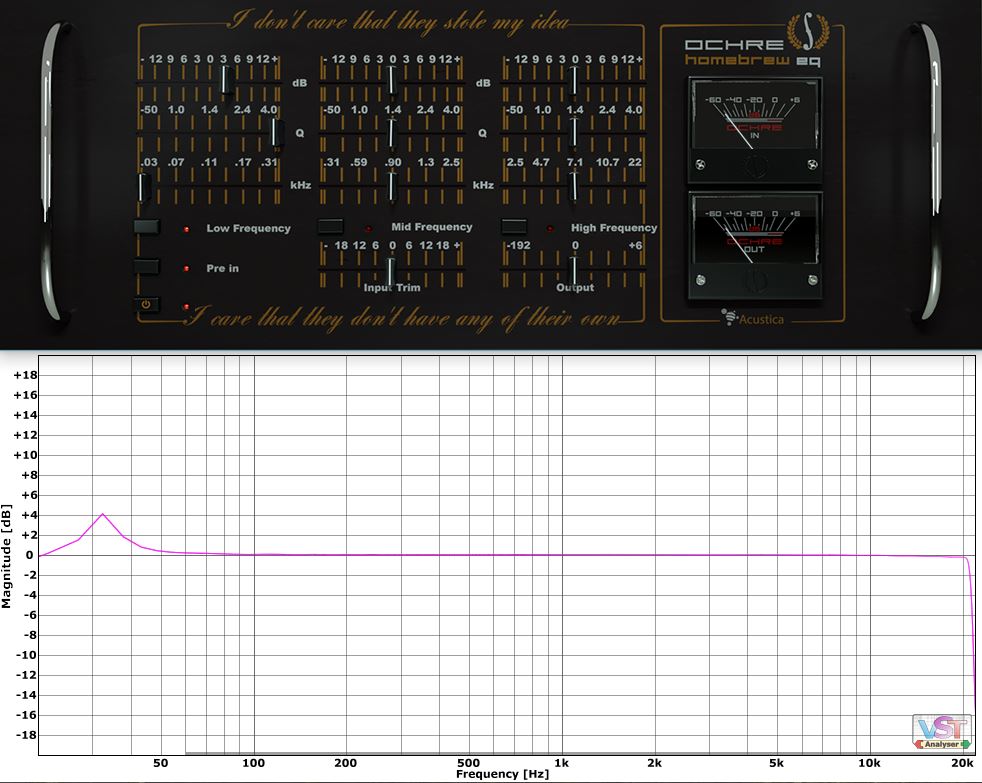Screen dimensions: 982x783
Task: Click the power red LED indicator
Action: point(186,307)
